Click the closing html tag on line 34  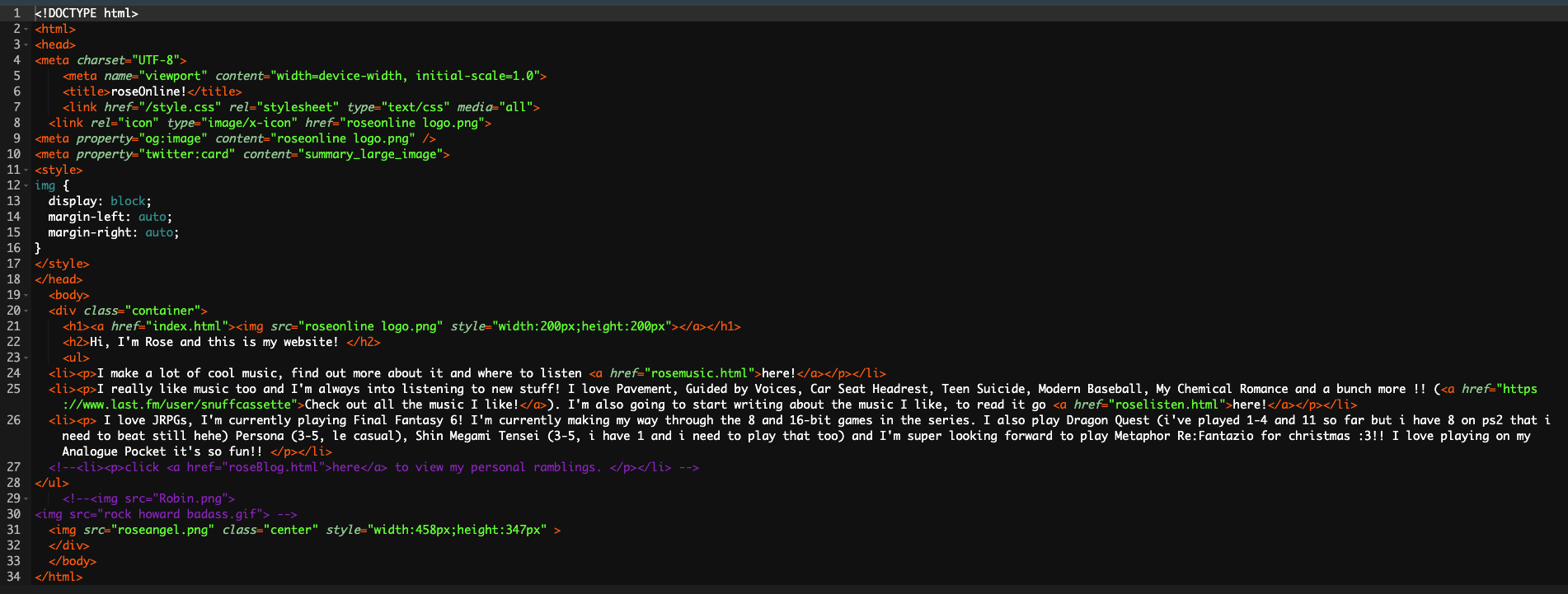point(59,577)
